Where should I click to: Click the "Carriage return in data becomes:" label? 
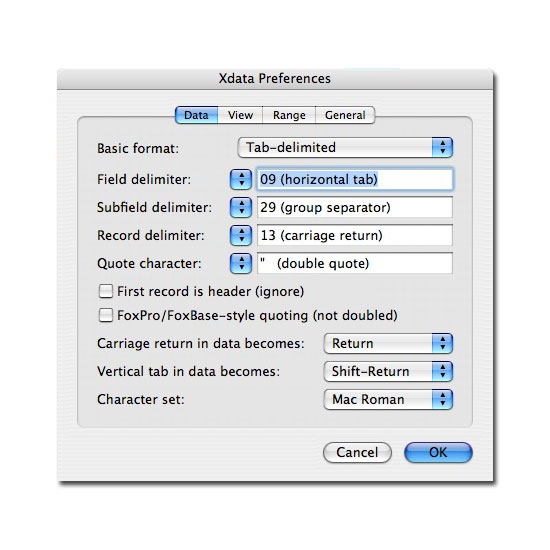pyautogui.click(x=201, y=343)
